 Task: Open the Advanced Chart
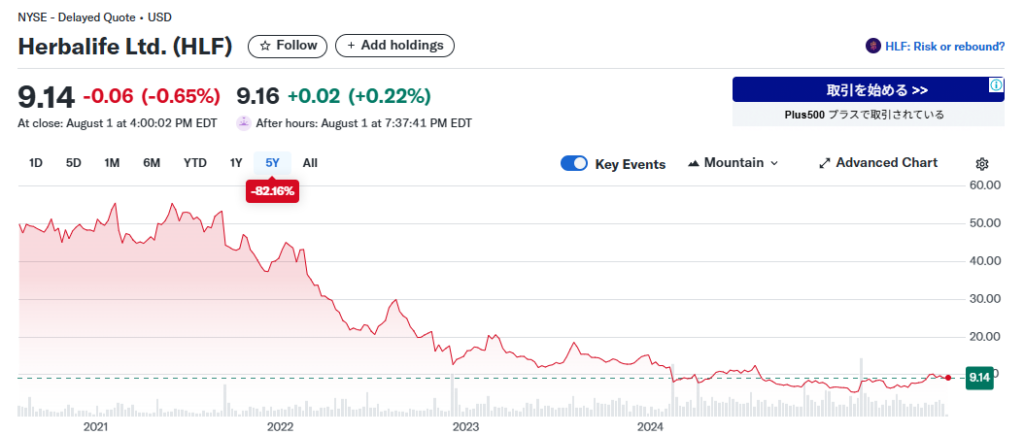coord(878,163)
